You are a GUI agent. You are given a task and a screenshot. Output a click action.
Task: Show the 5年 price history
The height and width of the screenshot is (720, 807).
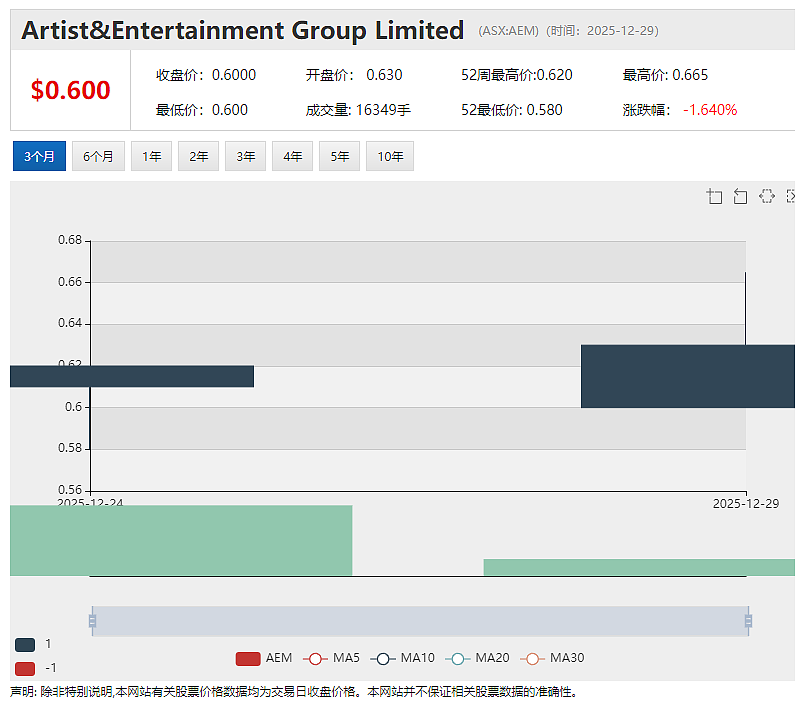pos(339,156)
